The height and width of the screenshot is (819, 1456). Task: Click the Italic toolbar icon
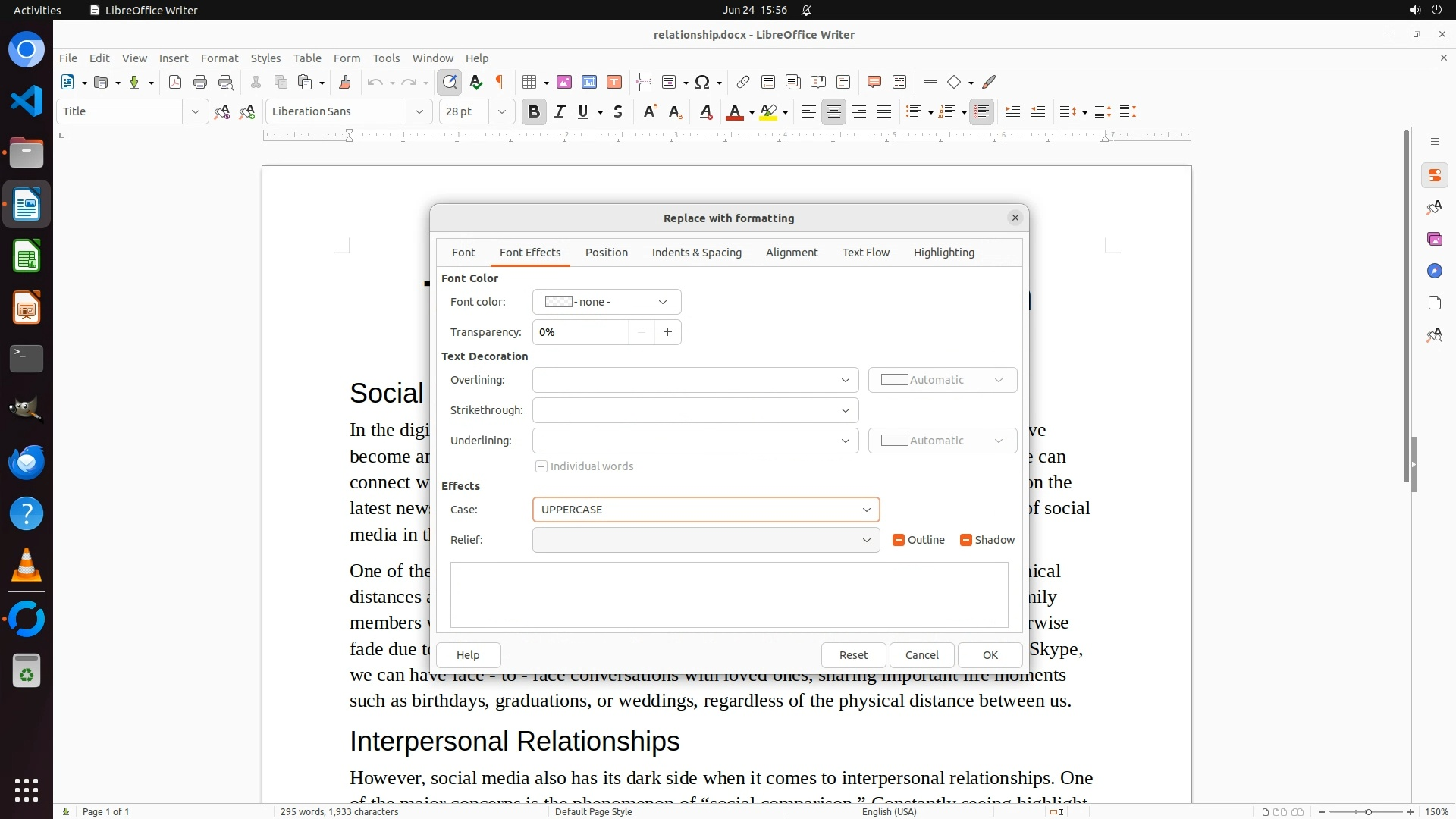[559, 112]
